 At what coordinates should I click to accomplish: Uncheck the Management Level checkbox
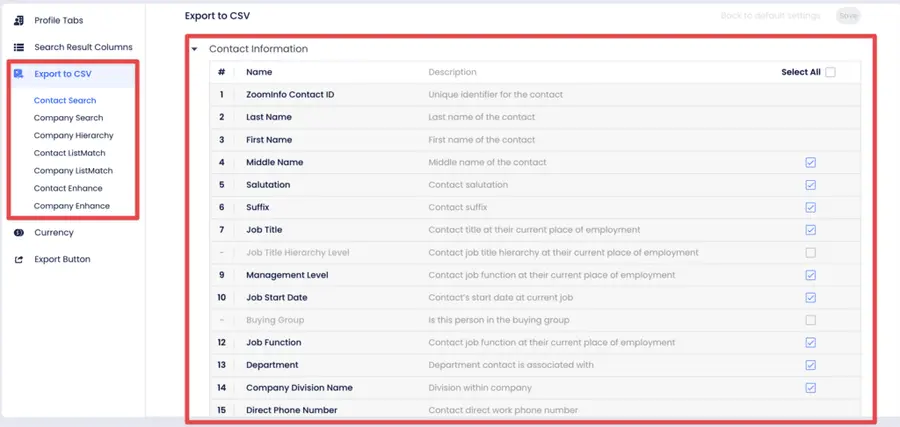click(x=810, y=275)
